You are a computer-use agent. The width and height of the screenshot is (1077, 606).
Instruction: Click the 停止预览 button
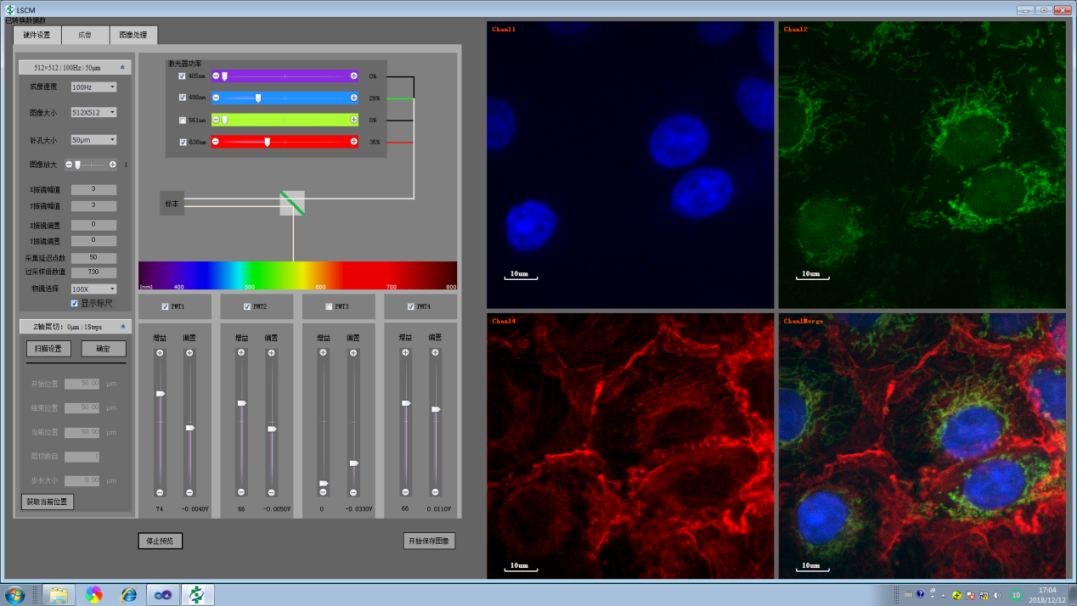point(160,541)
